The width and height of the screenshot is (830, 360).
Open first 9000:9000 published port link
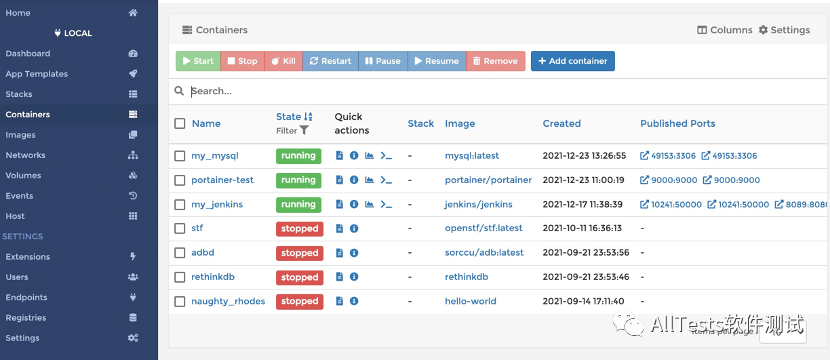(669, 180)
